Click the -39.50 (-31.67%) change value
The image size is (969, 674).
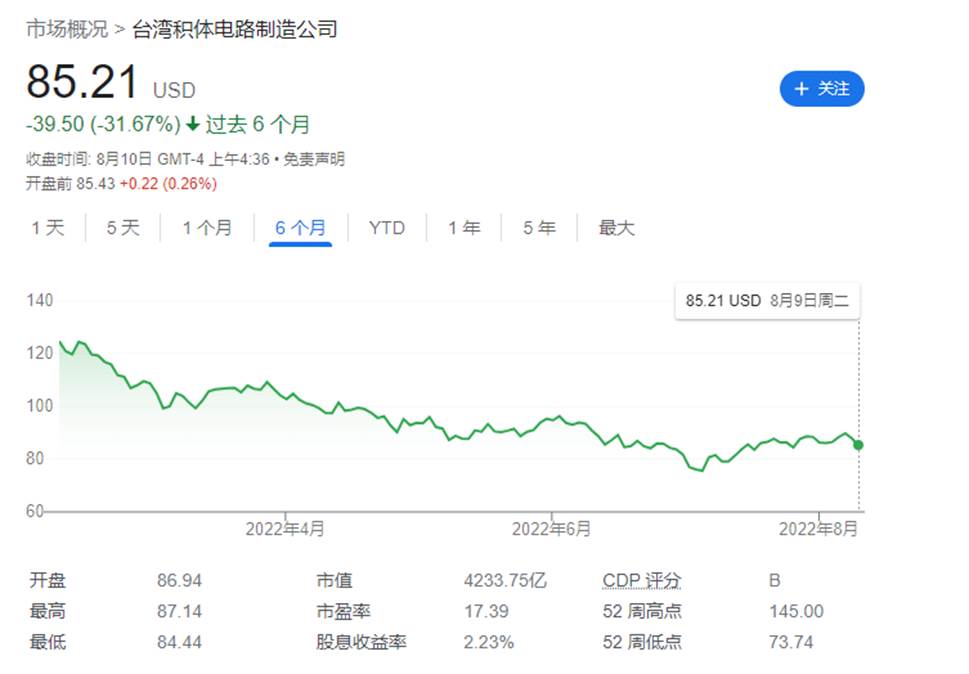[x=103, y=124]
